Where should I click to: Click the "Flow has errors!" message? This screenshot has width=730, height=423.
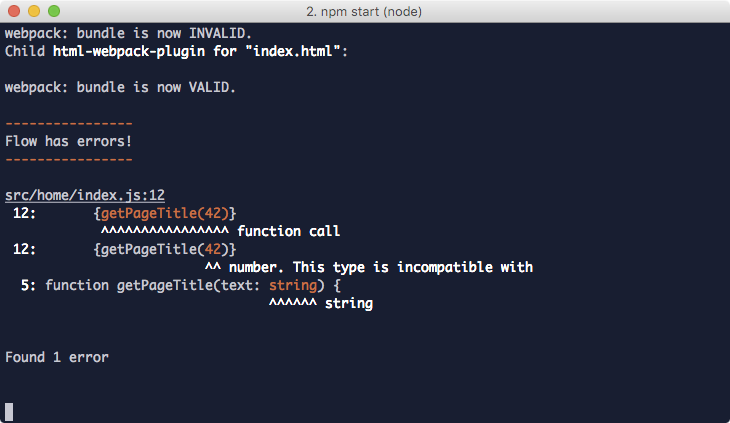68,141
